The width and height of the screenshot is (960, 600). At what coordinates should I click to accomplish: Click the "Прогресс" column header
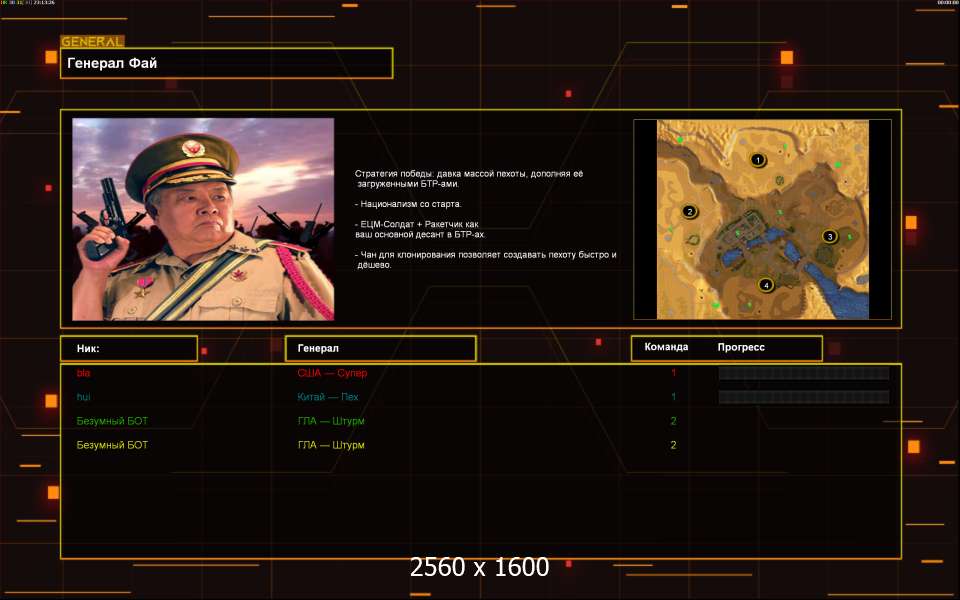(x=741, y=348)
